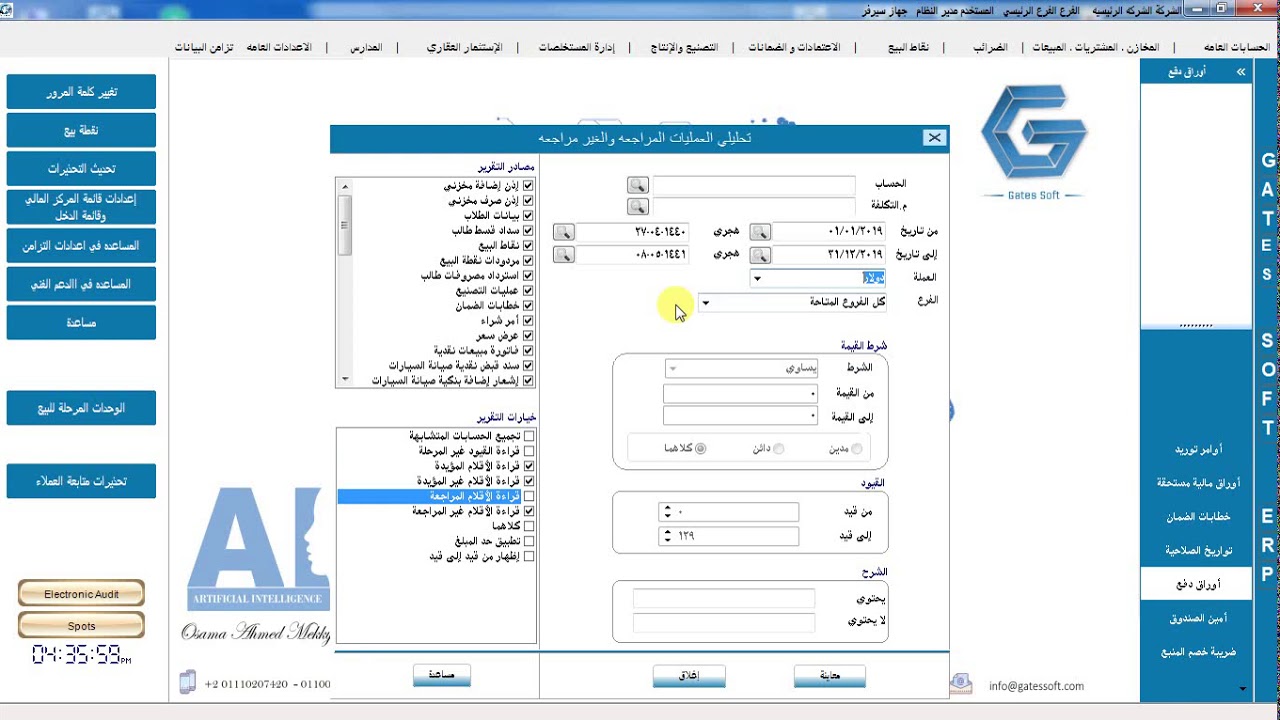Viewport: 1280px width, 720px height.
Task: Check the كلاهما option in report options list
Action: pos(529,526)
